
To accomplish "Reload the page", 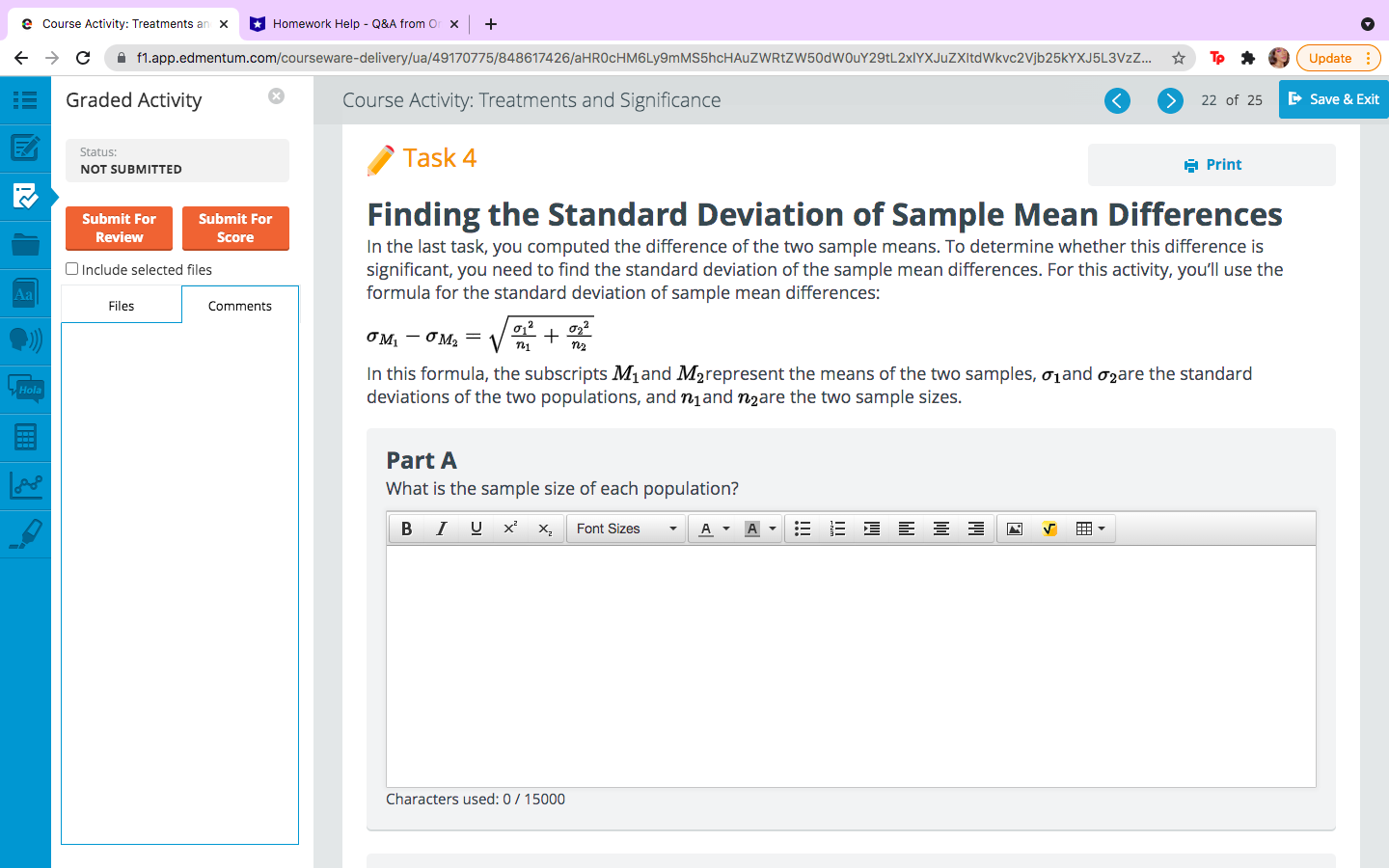I will point(83,58).
